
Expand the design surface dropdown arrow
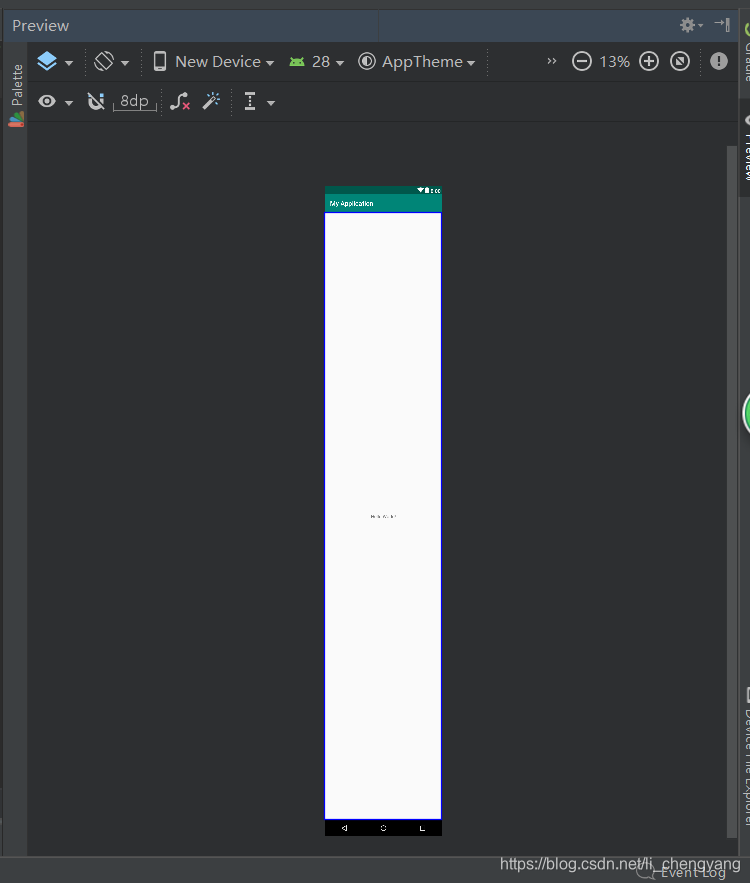[x=69, y=63]
